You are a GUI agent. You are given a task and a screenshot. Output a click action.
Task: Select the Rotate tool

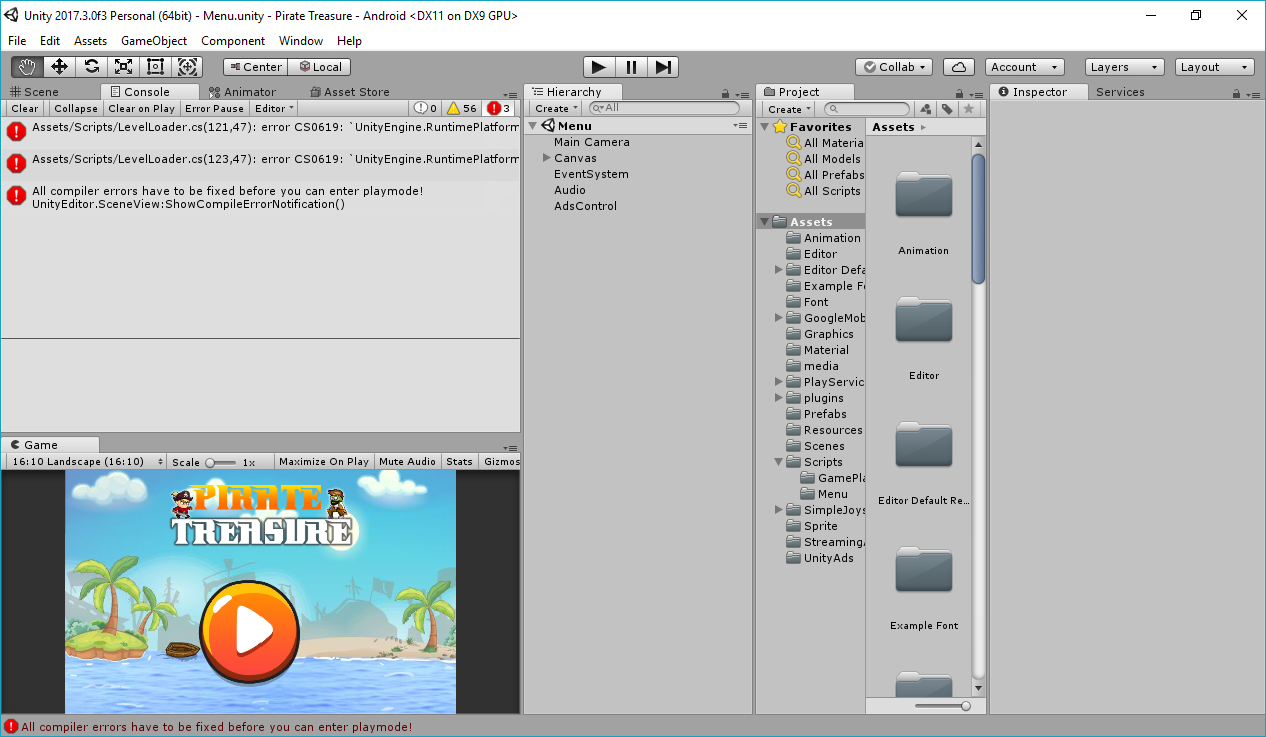91,67
